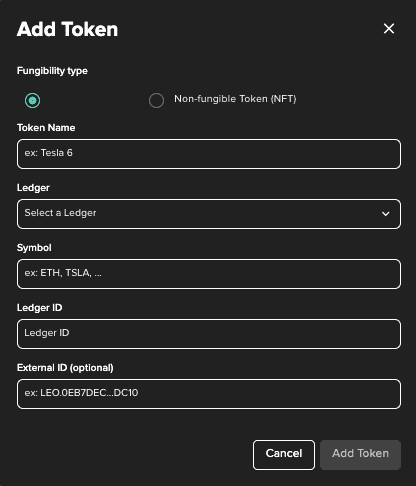The width and height of the screenshot is (416, 486).
Task: Click the Ledger field label
Action: click(x=33, y=188)
